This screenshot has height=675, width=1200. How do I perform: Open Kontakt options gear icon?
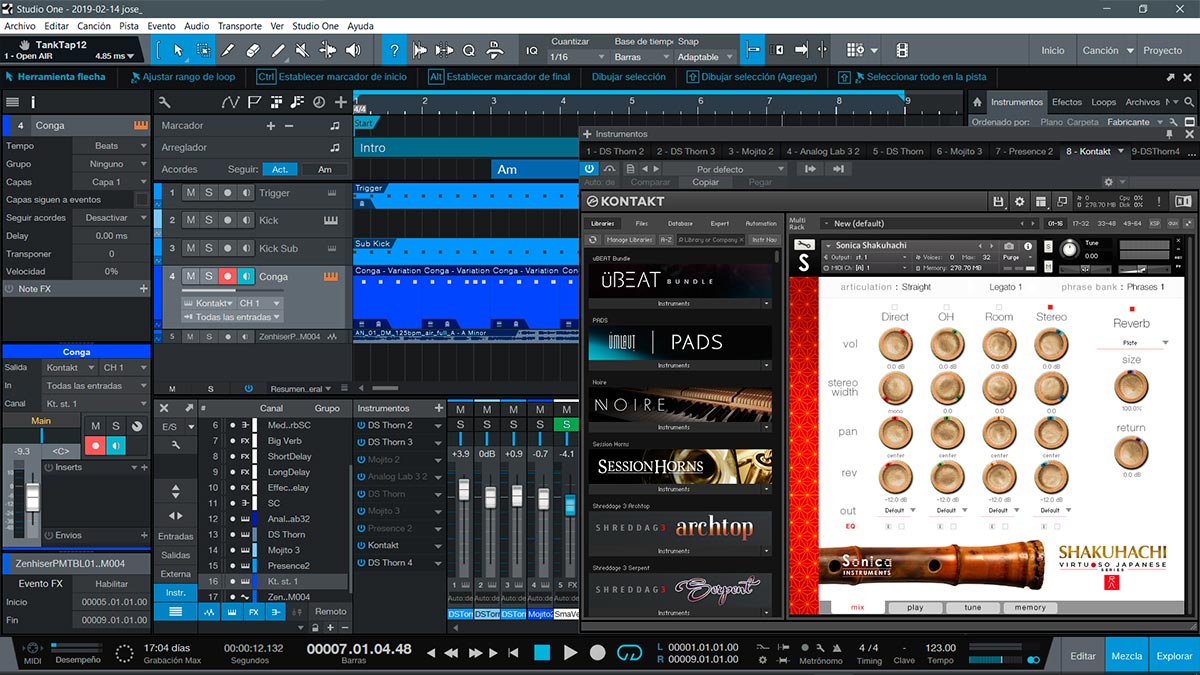(x=1019, y=201)
